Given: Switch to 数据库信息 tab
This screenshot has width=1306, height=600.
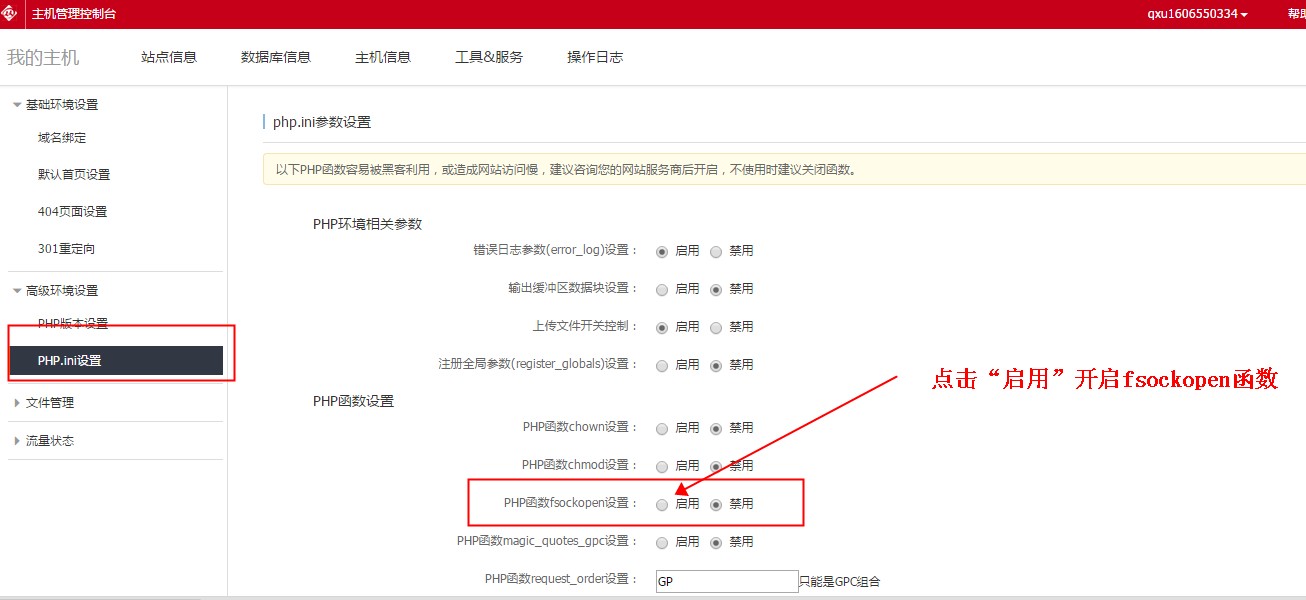Looking at the screenshot, I should (276, 57).
